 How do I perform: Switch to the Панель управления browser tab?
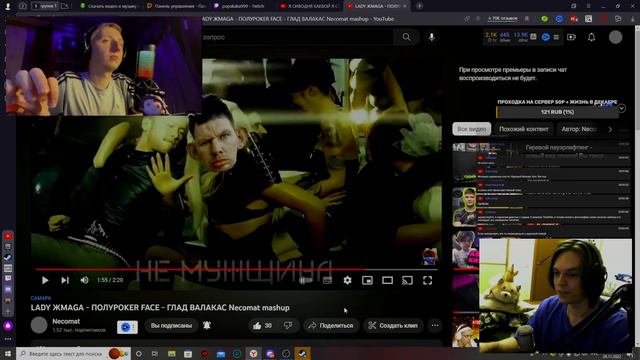(x=176, y=6)
